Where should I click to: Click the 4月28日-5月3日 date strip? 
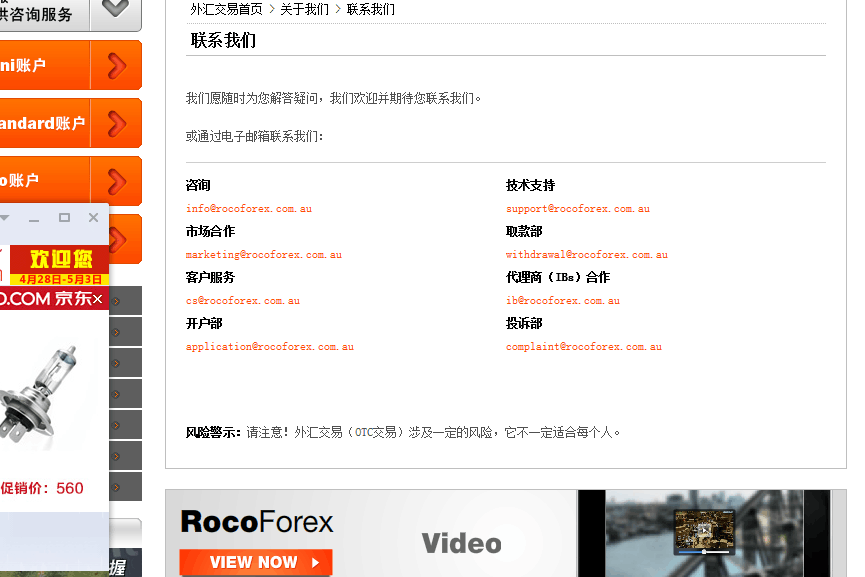[x=60, y=279]
